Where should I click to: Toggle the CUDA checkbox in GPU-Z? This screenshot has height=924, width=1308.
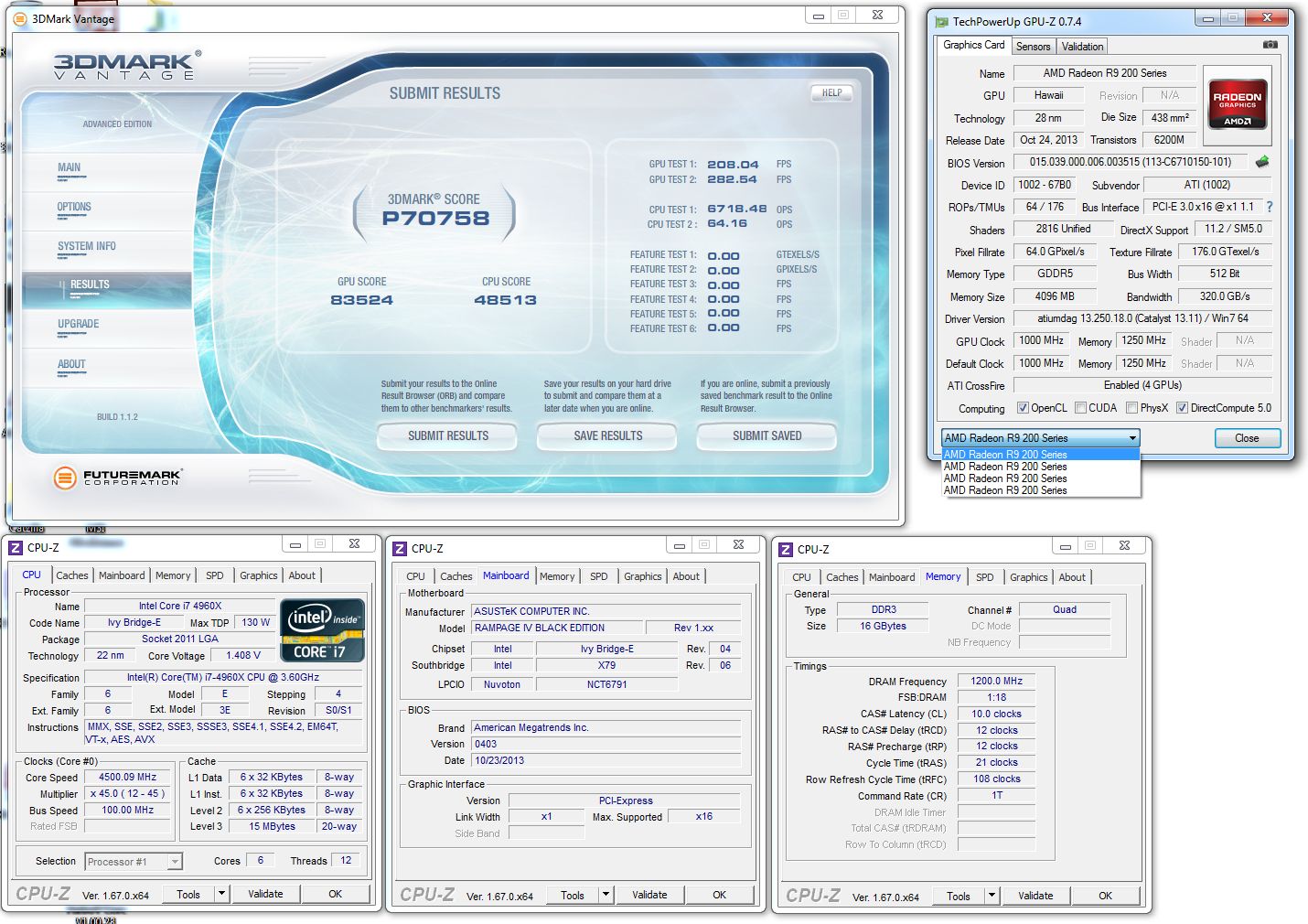tap(1080, 408)
